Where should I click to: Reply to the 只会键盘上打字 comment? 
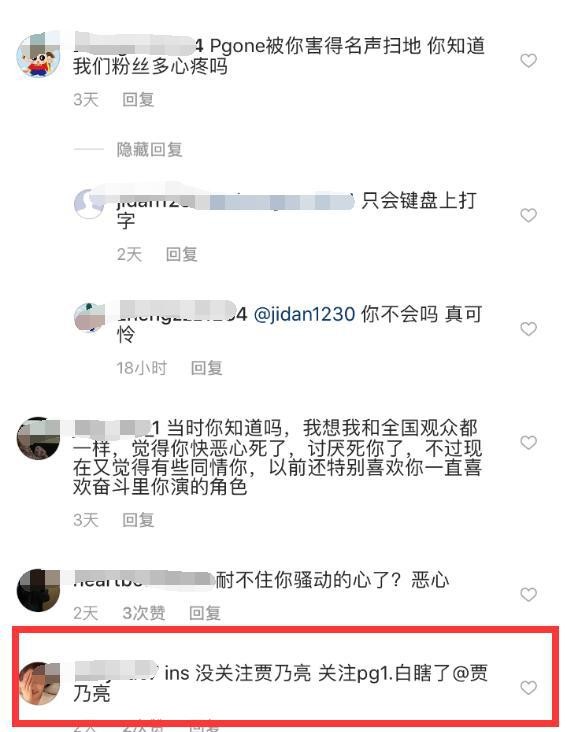pos(182,254)
